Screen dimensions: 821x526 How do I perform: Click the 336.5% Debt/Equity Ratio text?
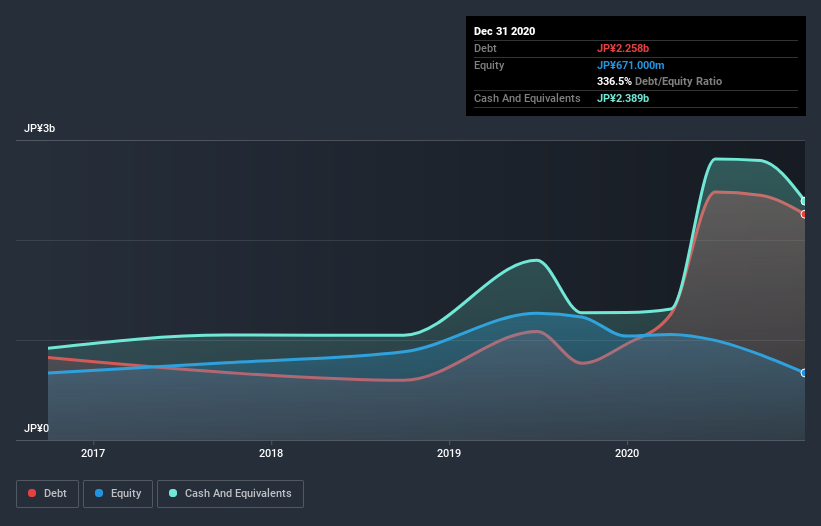coord(659,81)
